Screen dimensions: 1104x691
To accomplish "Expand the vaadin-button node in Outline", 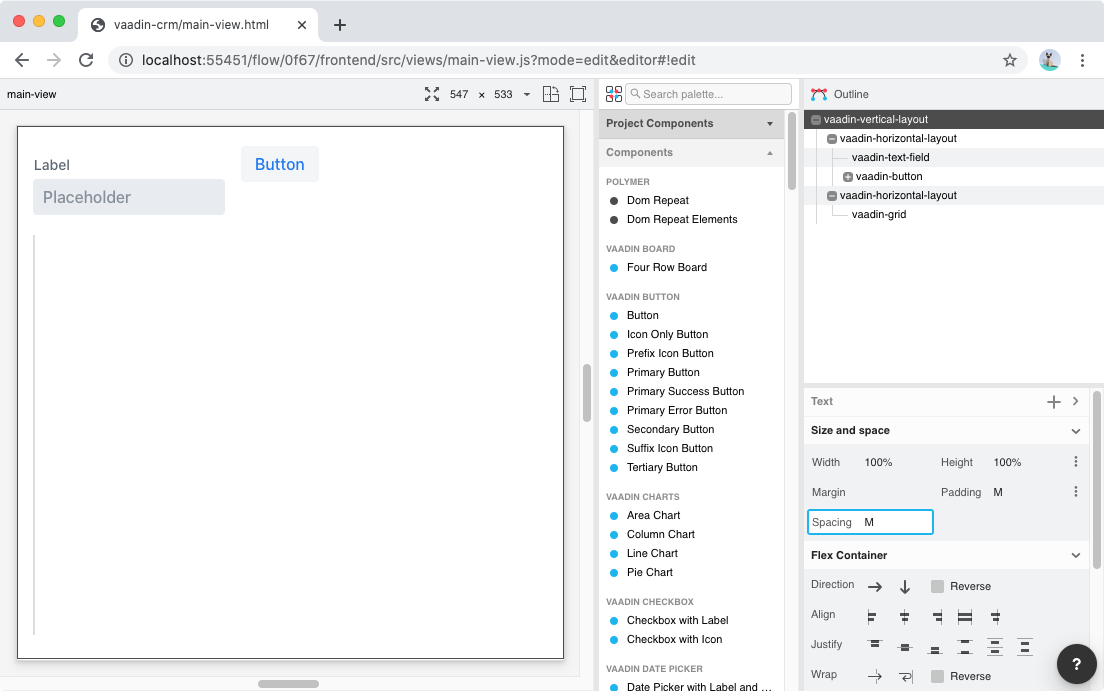I will pyautogui.click(x=848, y=177).
